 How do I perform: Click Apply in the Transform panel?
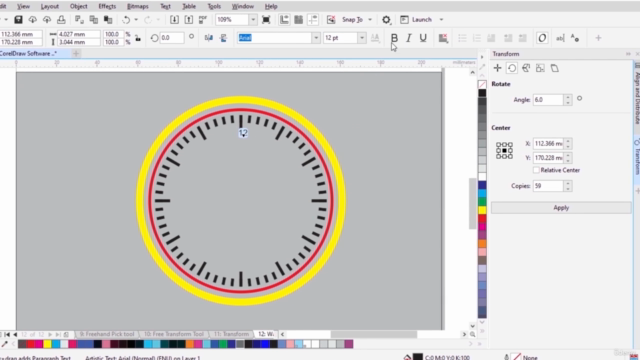561,208
